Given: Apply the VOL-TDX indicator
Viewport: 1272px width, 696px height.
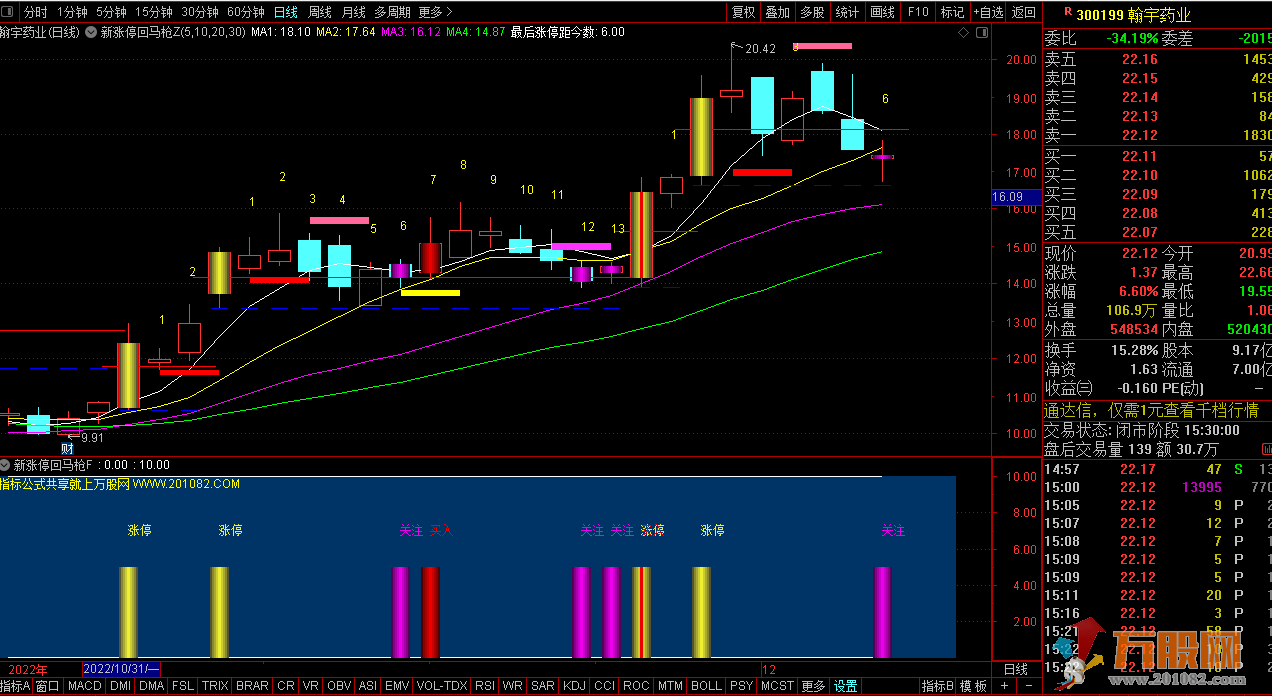Looking at the screenshot, I should coord(441,686).
